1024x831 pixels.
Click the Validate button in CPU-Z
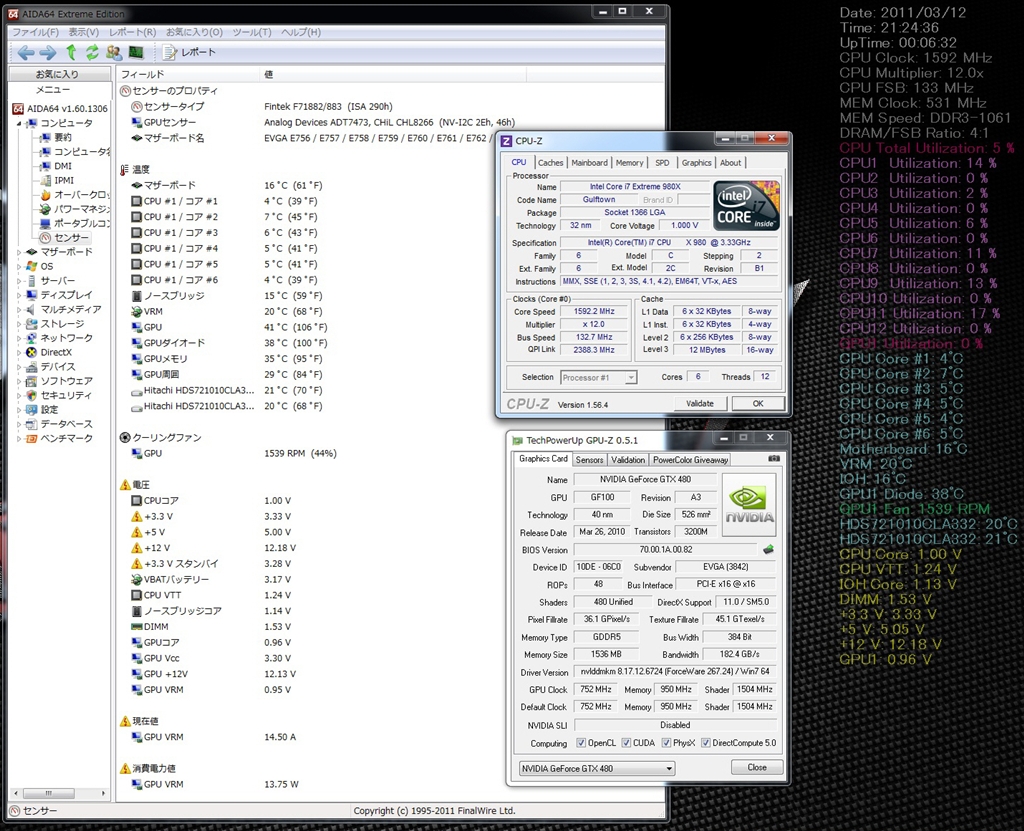[700, 404]
